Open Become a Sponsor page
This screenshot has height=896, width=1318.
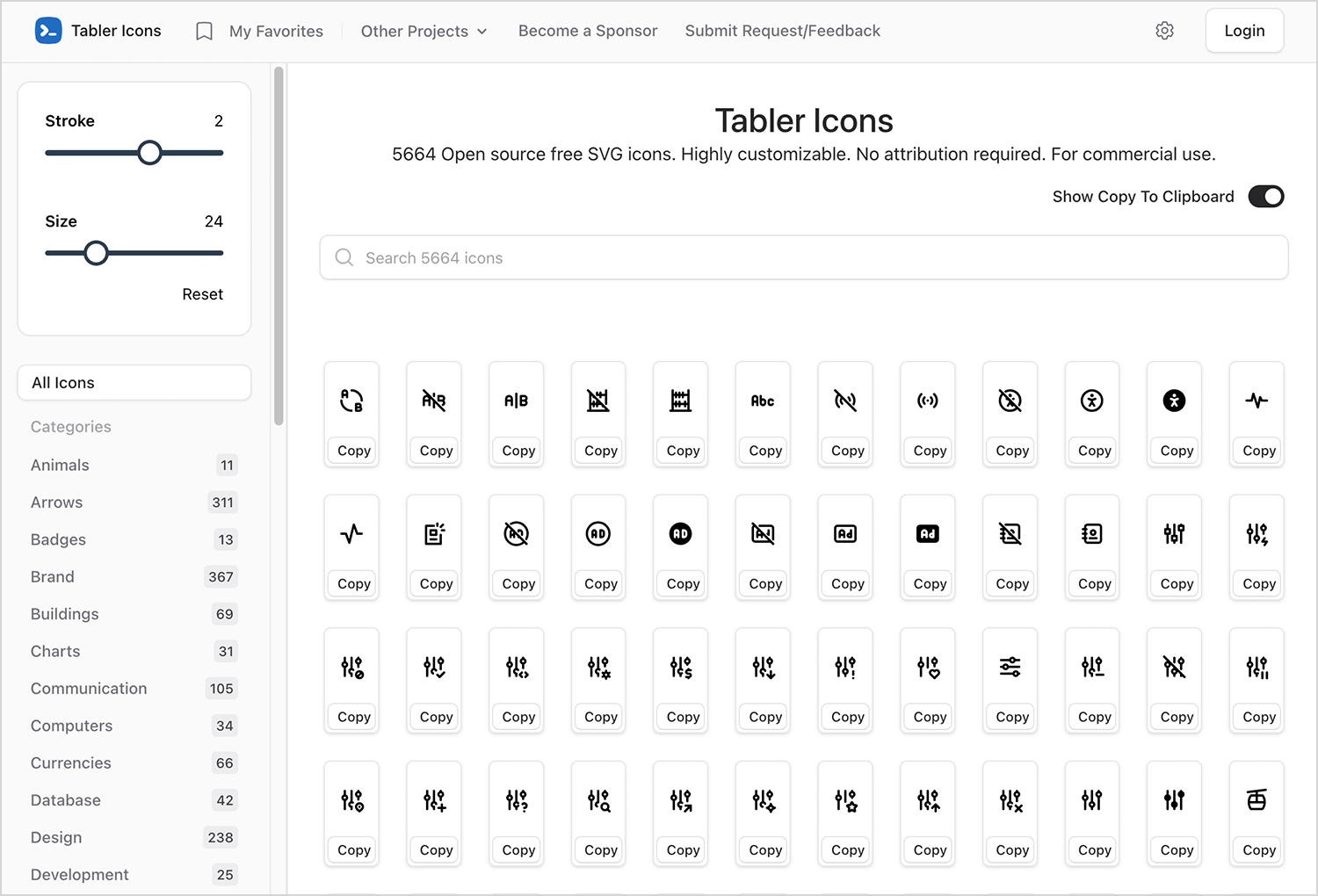tap(588, 31)
